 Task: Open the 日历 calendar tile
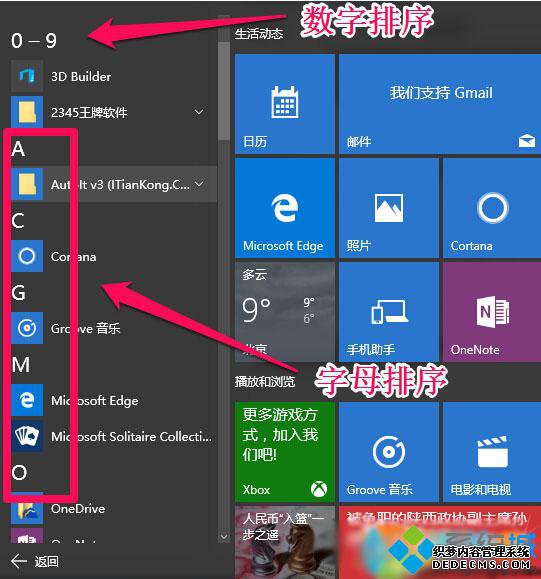coord(285,104)
